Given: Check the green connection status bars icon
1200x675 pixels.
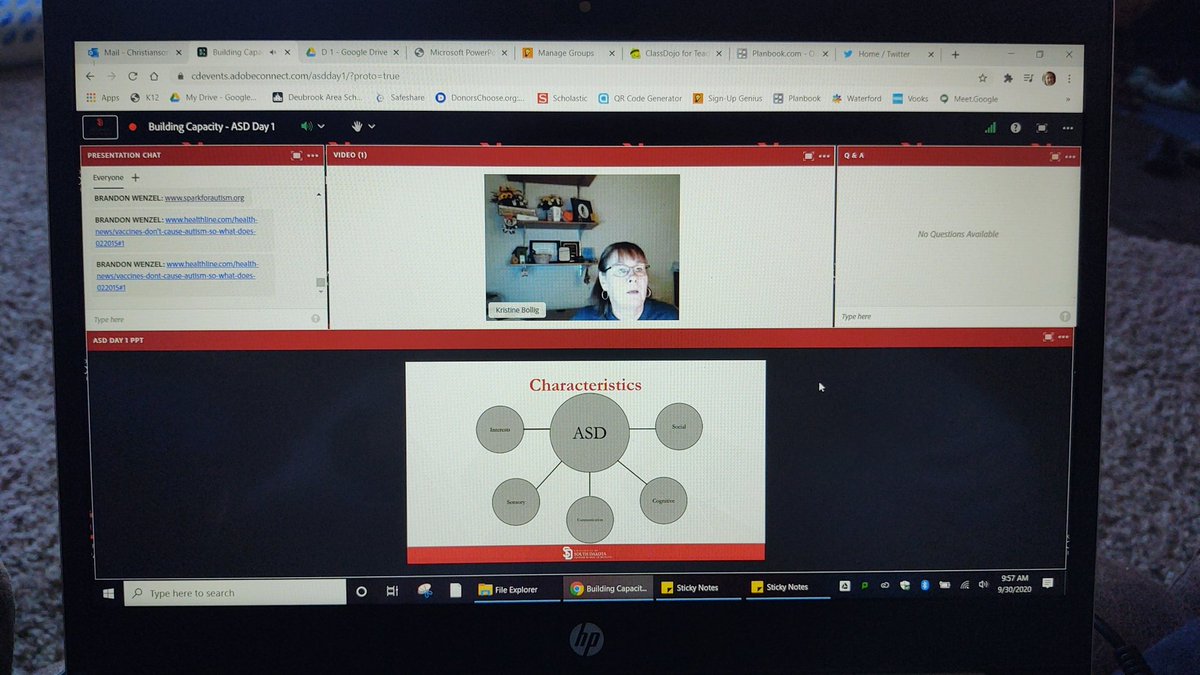Looking at the screenshot, I should coord(990,128).
